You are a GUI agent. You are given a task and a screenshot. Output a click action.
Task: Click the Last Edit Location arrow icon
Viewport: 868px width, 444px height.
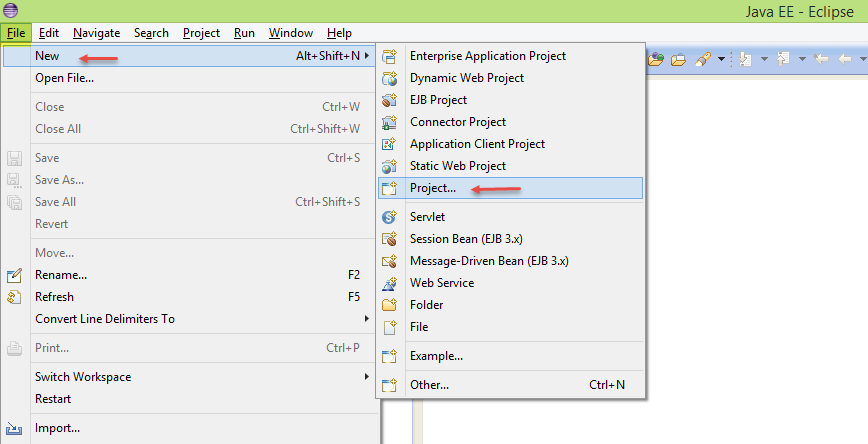(822, 58)
